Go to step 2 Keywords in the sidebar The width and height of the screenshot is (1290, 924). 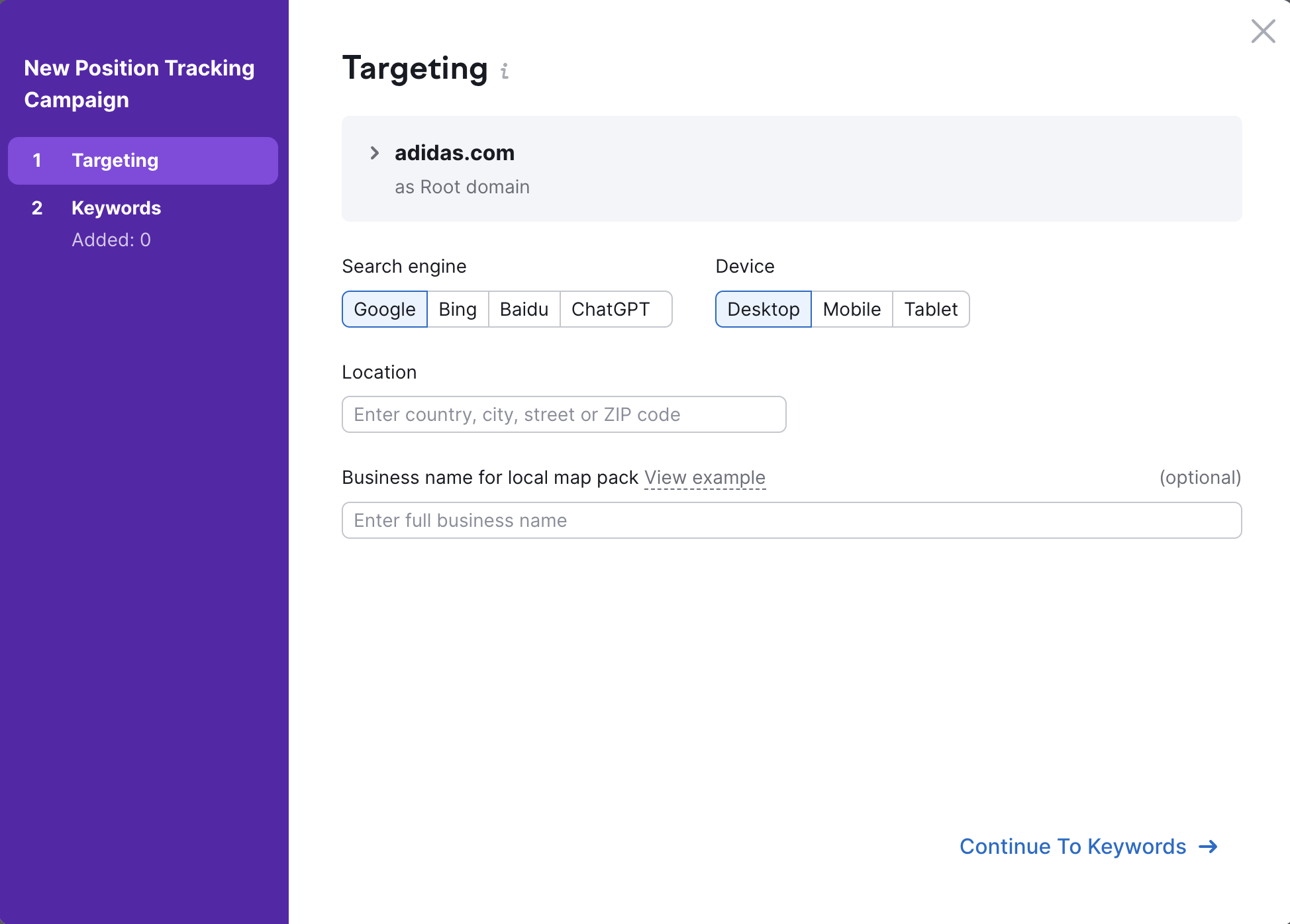pos(116,208)
